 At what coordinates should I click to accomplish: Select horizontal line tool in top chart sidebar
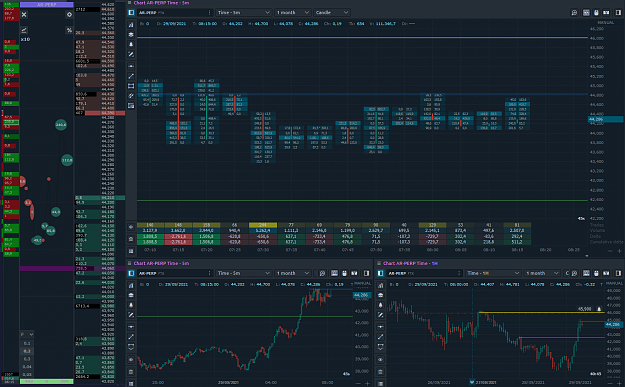pyautogui.click(x=131, y=66)
